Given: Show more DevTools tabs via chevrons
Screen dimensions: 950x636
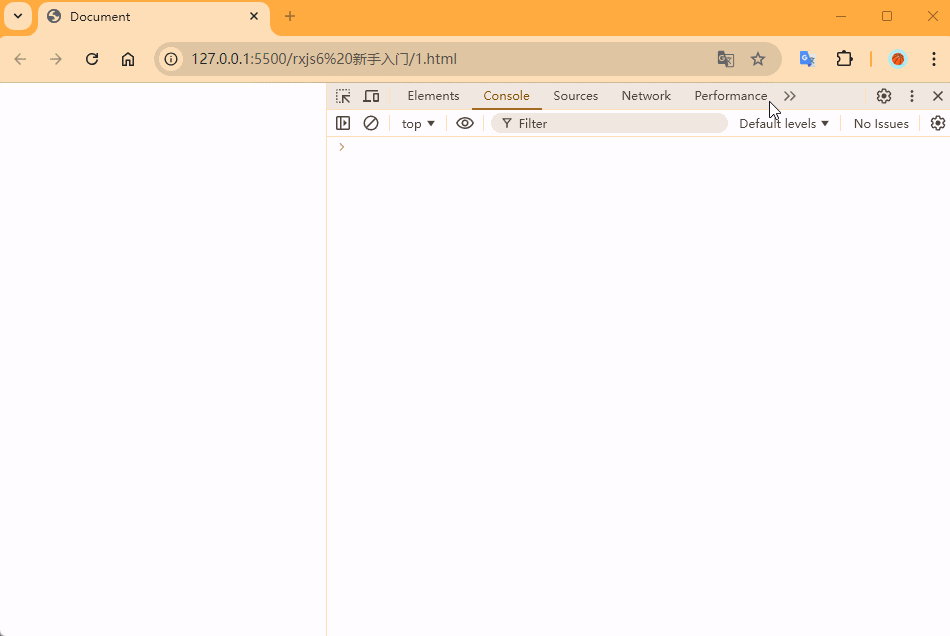Looking at the screenshot, I should 790,96.
